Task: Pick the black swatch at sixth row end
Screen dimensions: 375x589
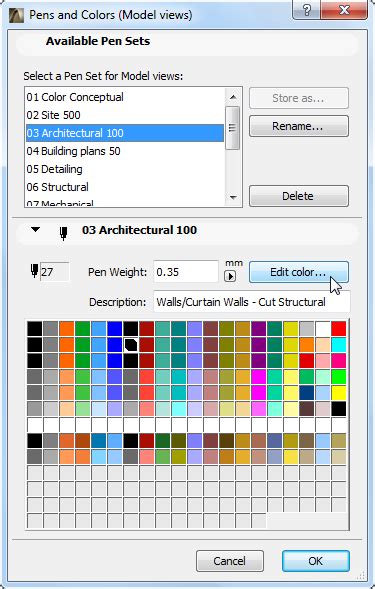Action: coord(339,409)
